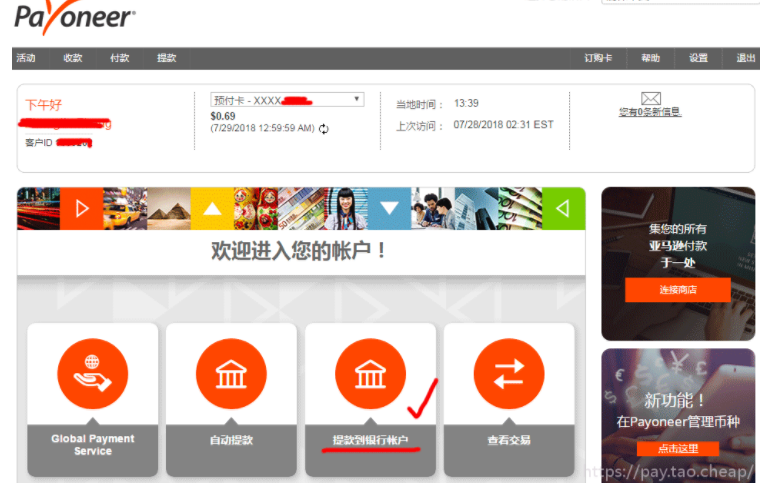Click the green left-arrow banner tile

pos(563,208)
